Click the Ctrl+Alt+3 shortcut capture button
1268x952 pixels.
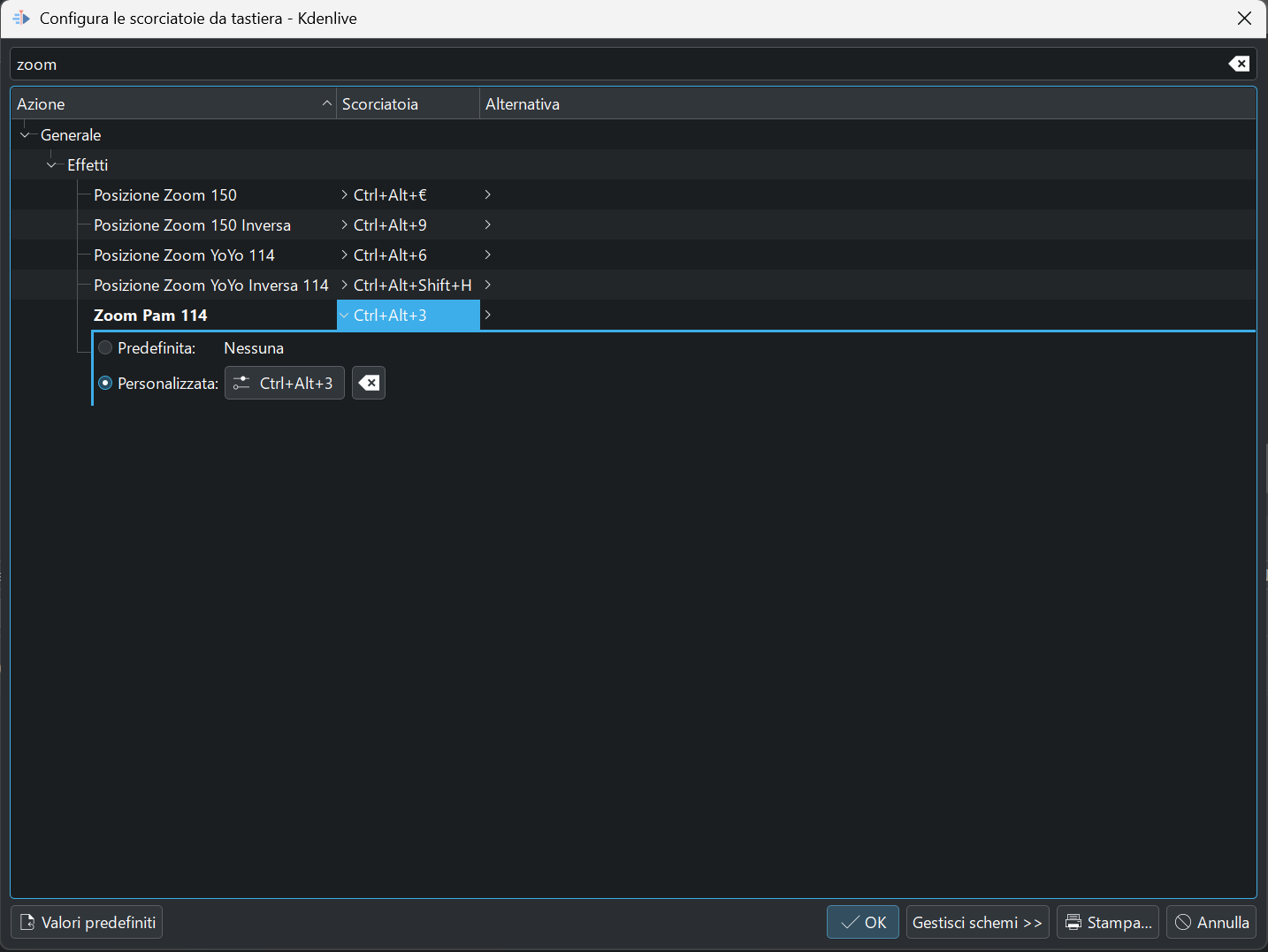click(285, 383)
